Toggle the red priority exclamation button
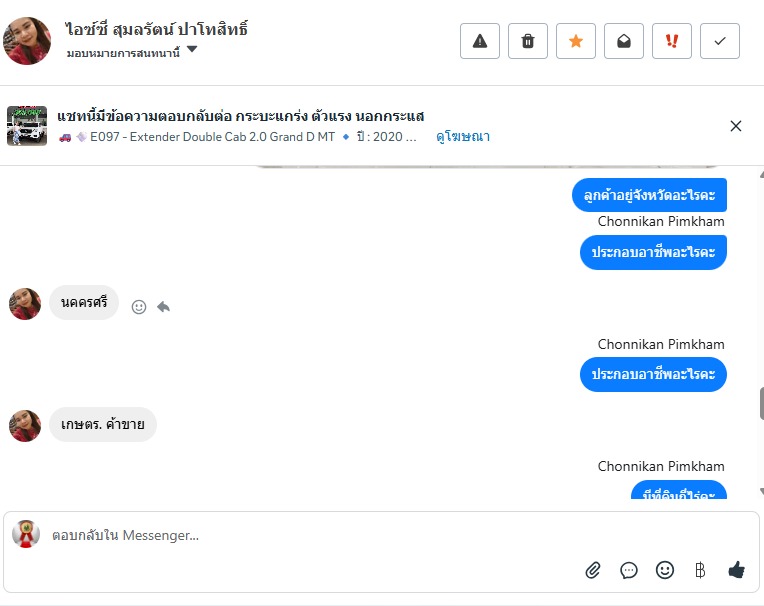Image resolution: width=764 pixels, height=606 pixels. (x=672, y=41)
